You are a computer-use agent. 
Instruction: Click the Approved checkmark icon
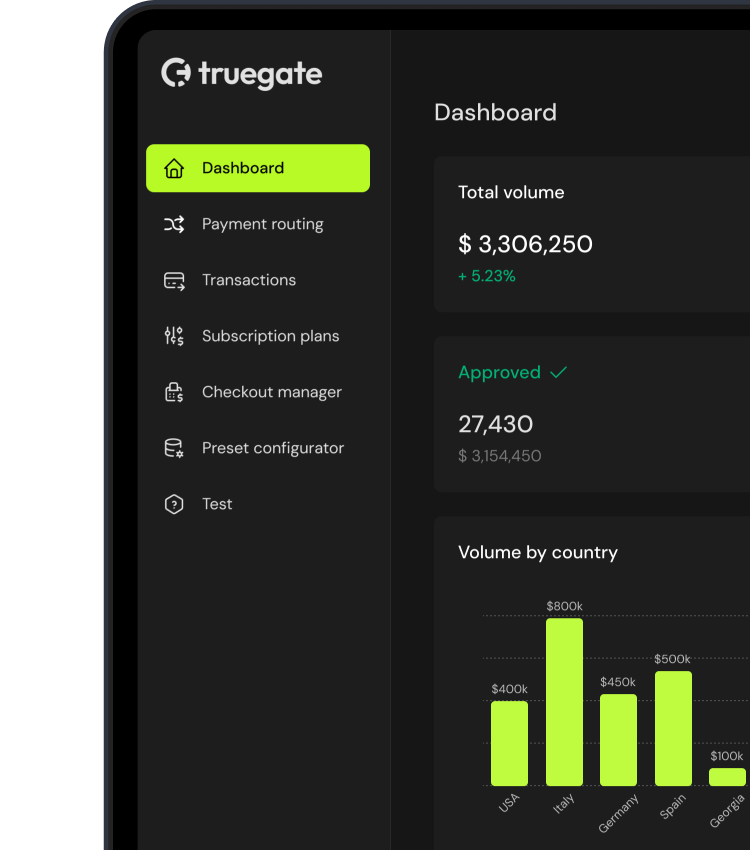558,372
